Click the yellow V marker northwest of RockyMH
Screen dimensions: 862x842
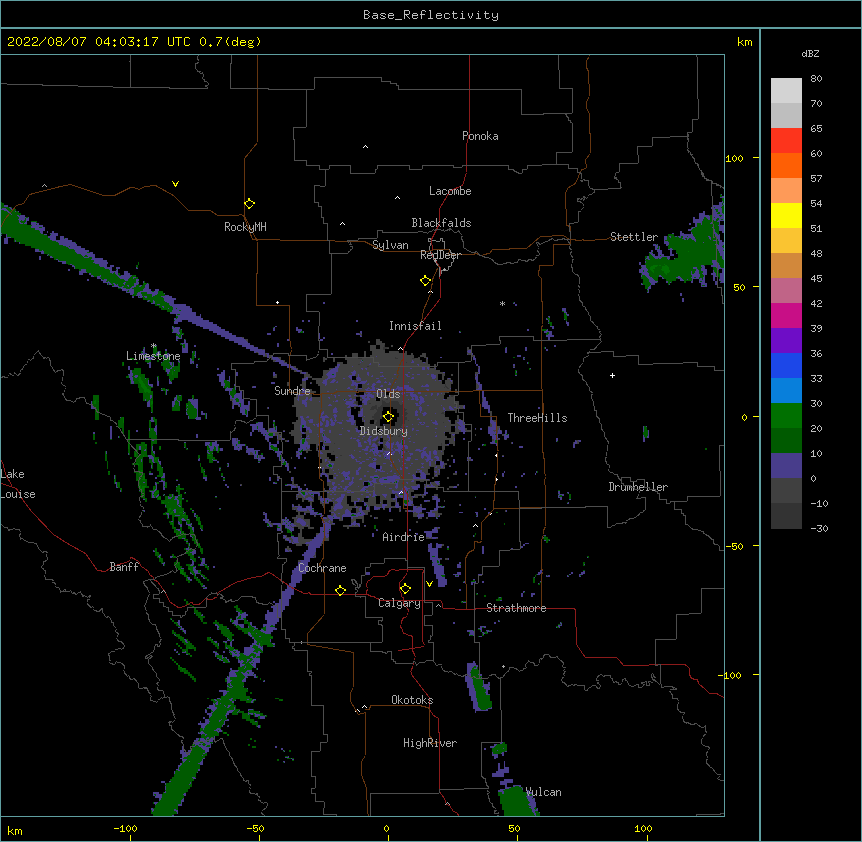pos(175,184)
